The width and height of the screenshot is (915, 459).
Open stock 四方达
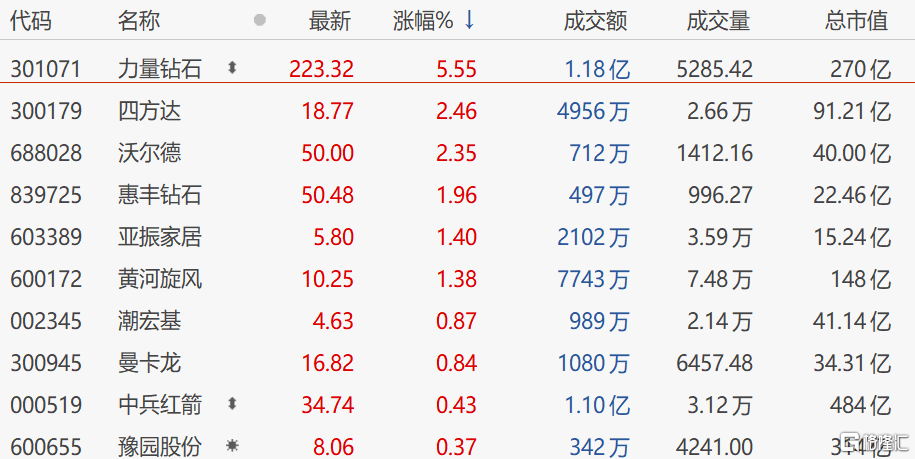pyautogui.click(x=149, y=111)
